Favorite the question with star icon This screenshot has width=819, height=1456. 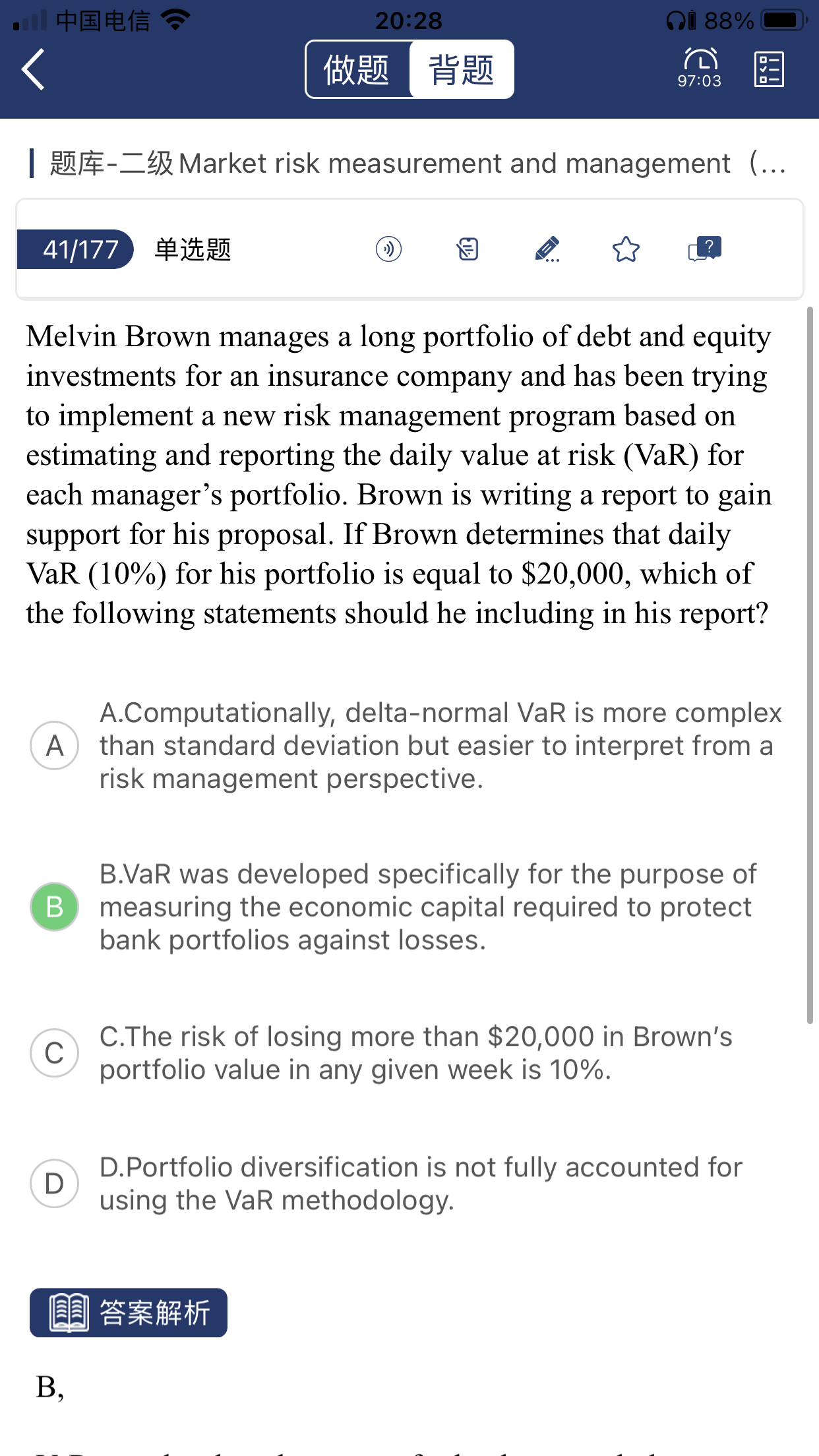(626, 249)
